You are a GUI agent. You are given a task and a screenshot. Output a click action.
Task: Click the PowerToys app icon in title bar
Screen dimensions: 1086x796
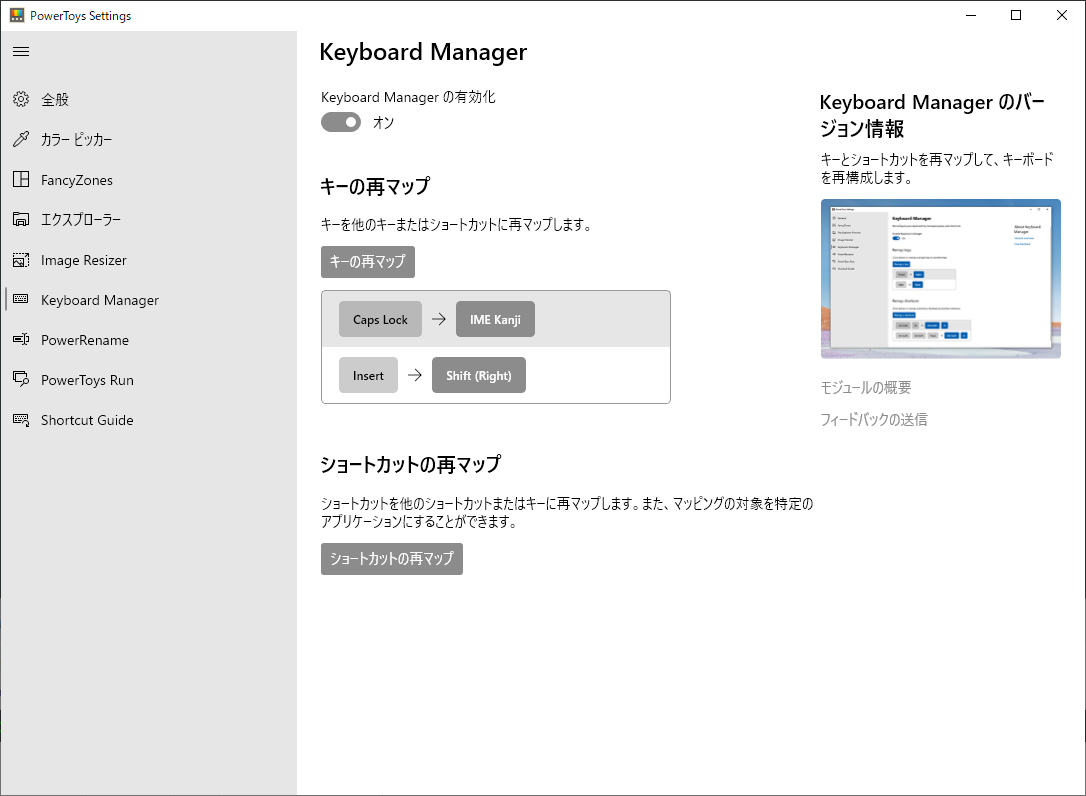point(17,15)
